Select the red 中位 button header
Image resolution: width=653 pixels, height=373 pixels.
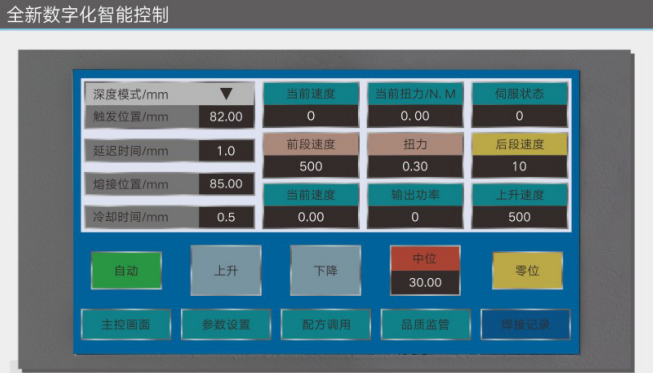coord(425,259)
